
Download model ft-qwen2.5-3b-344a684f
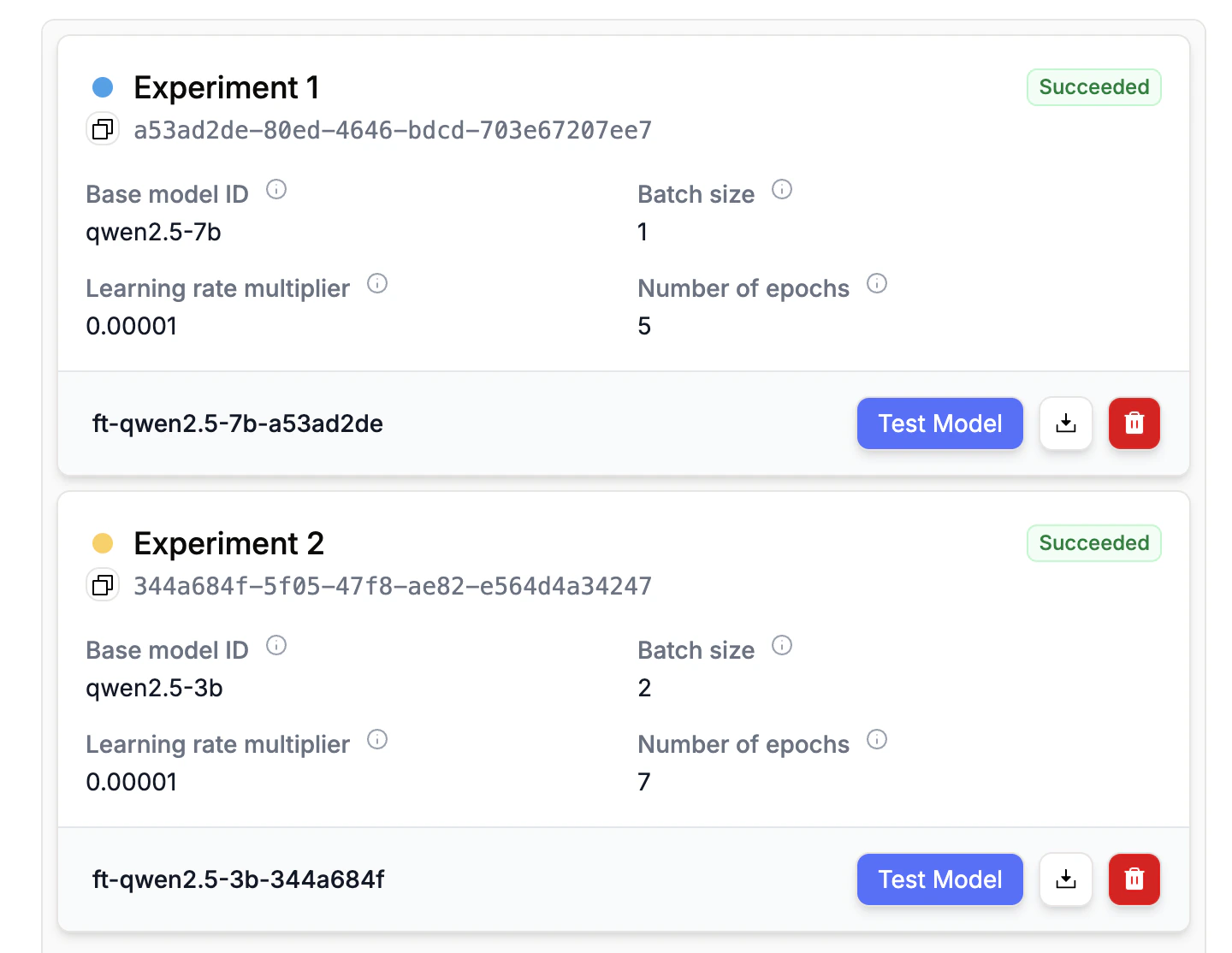click(x=1065, y=879)
